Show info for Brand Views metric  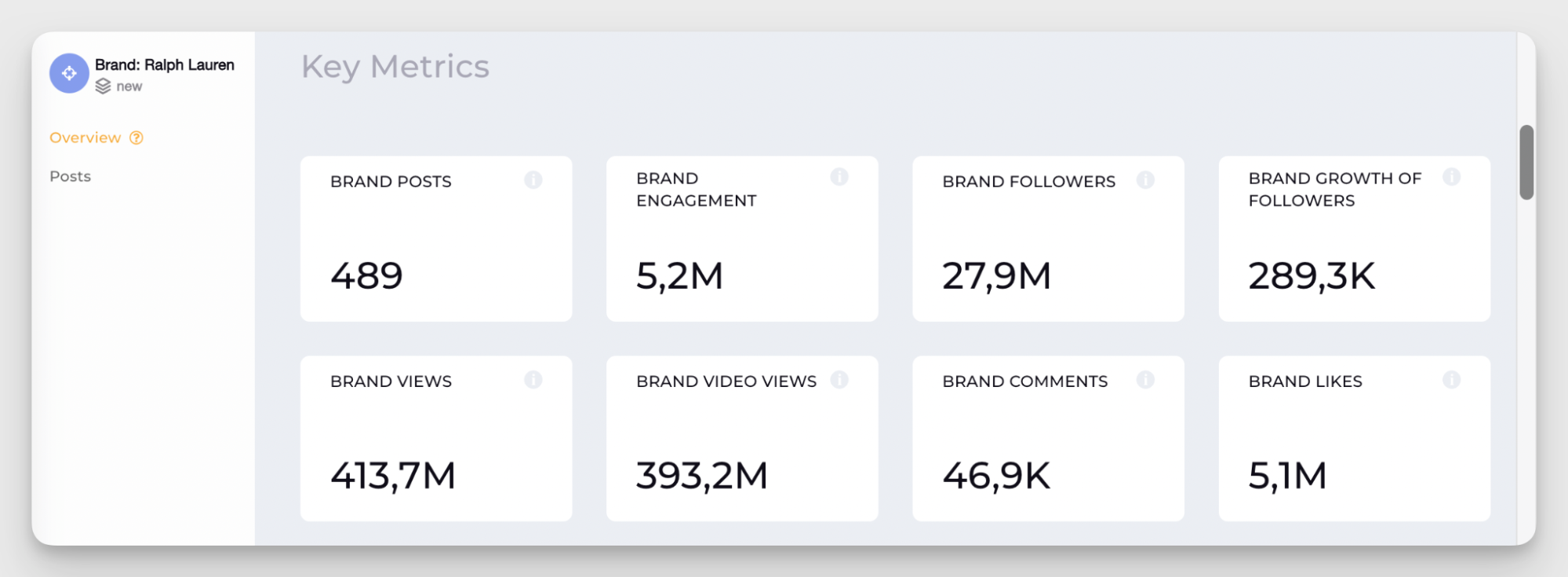[x=533, y=380]
